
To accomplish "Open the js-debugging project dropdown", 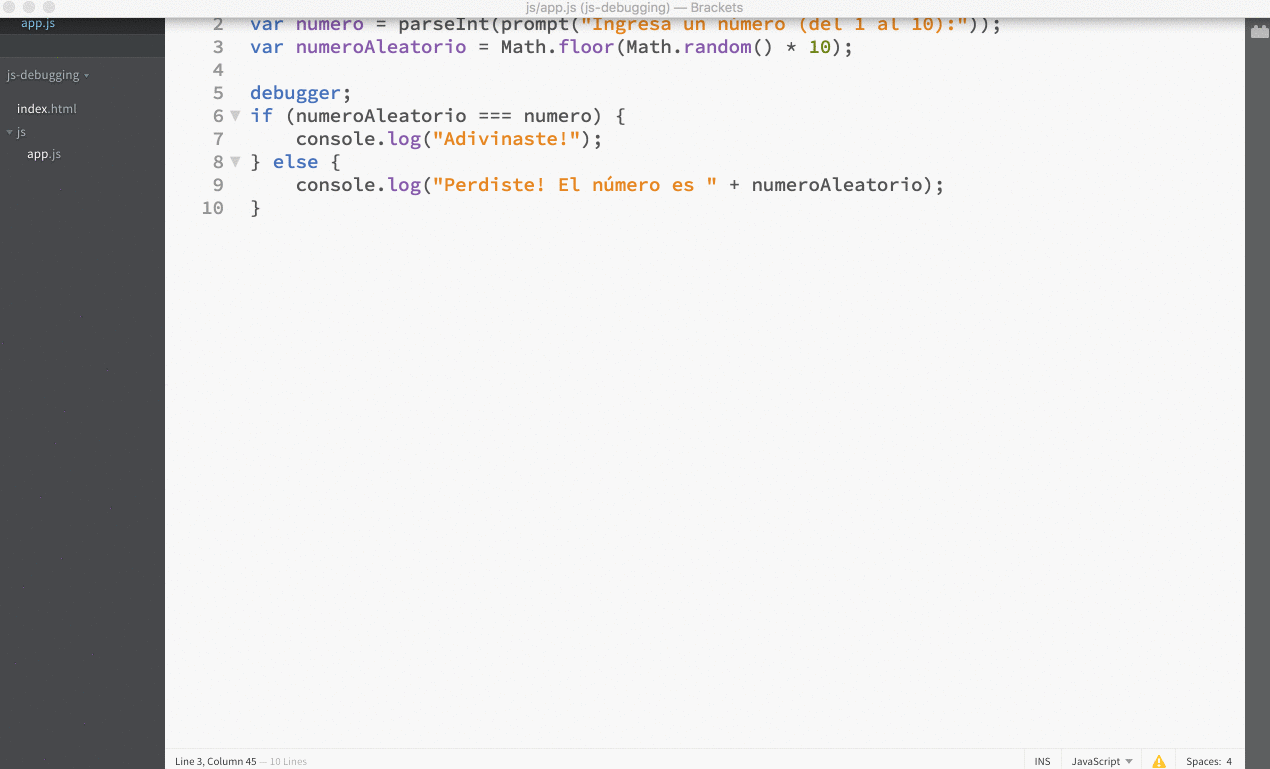I will 47,75.
